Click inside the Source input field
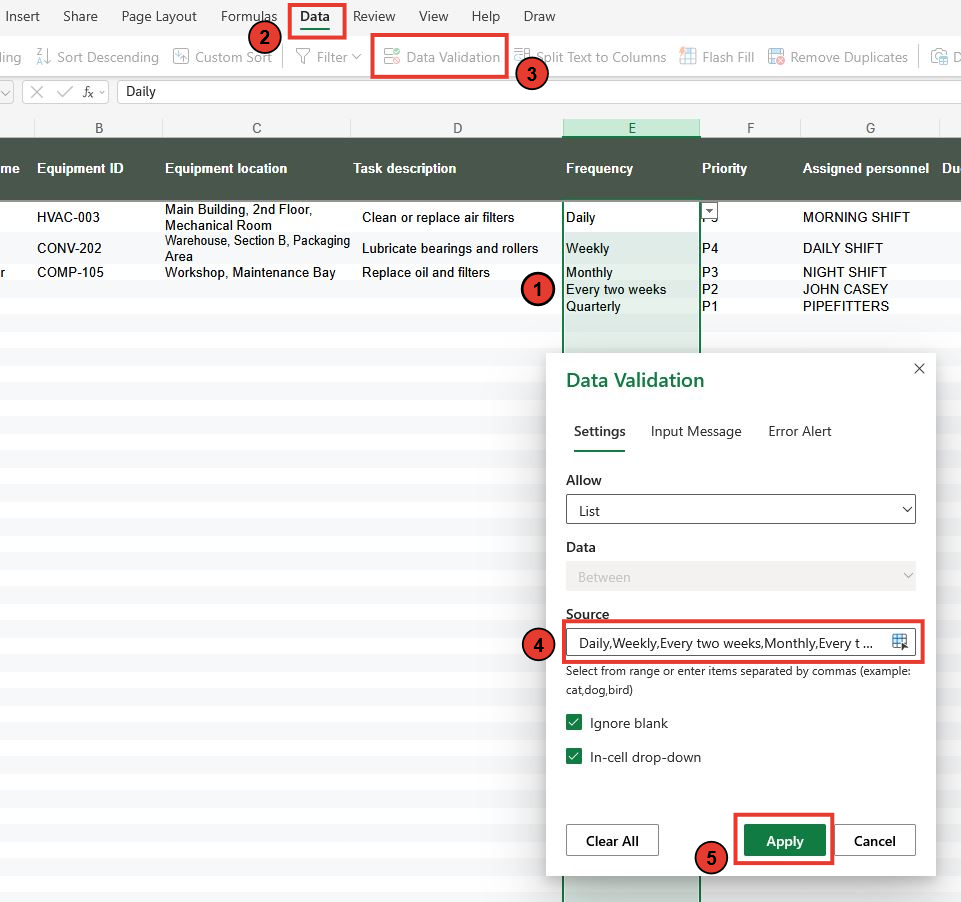The width and height of the screenshot is (961, 902). click(x=730, y=642)
